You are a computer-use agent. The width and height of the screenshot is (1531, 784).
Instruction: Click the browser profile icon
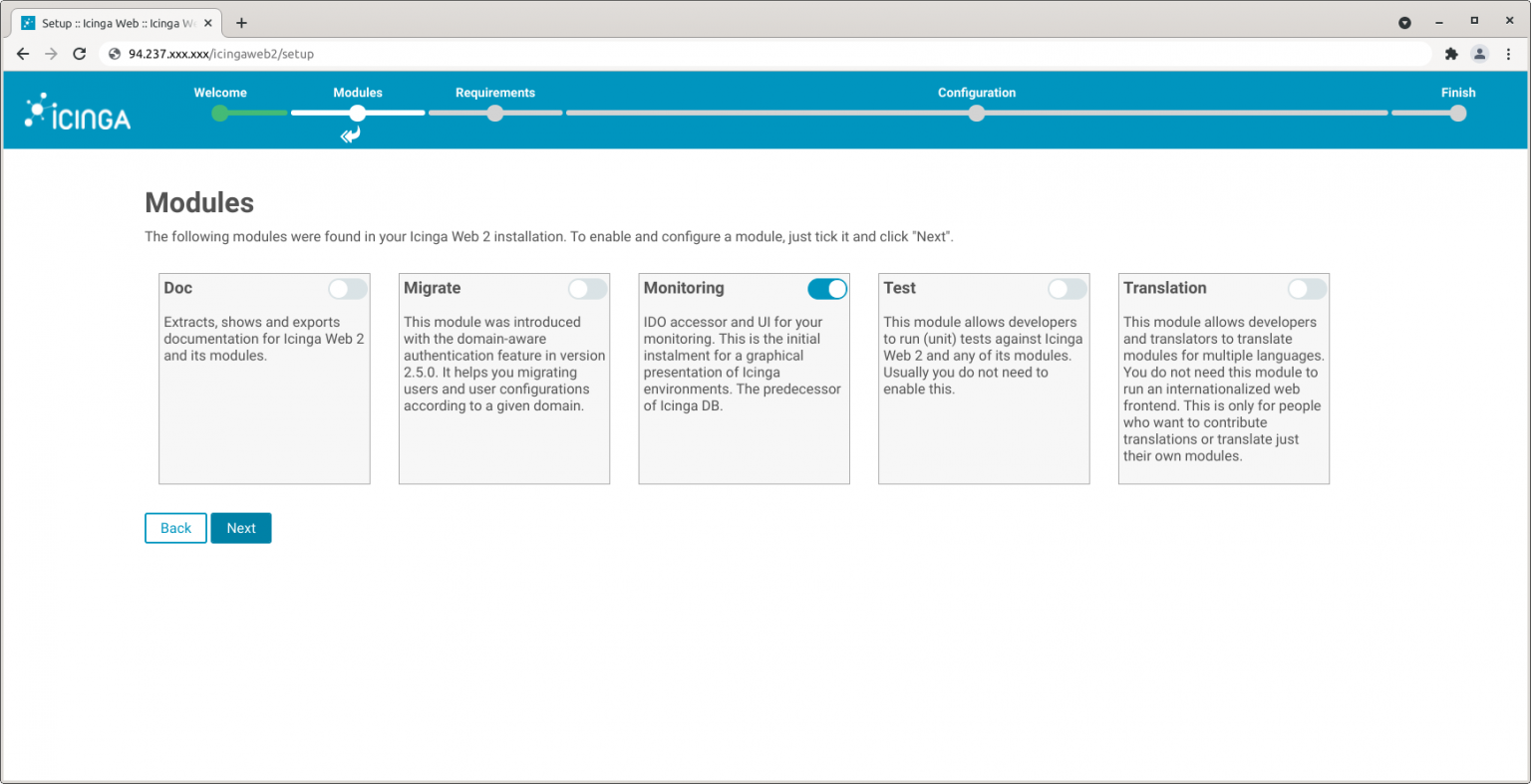(1480, 54)
